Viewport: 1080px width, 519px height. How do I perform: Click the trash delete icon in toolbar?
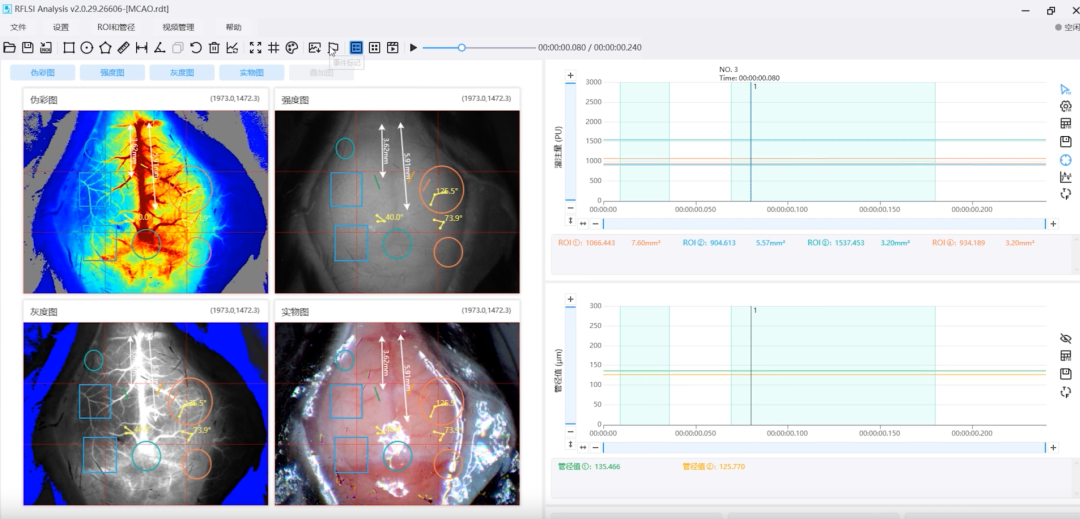point(214,47)
